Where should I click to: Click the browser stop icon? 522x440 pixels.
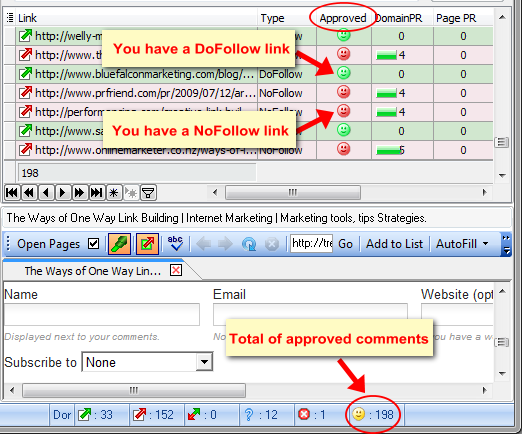click(x=272, y=244)
